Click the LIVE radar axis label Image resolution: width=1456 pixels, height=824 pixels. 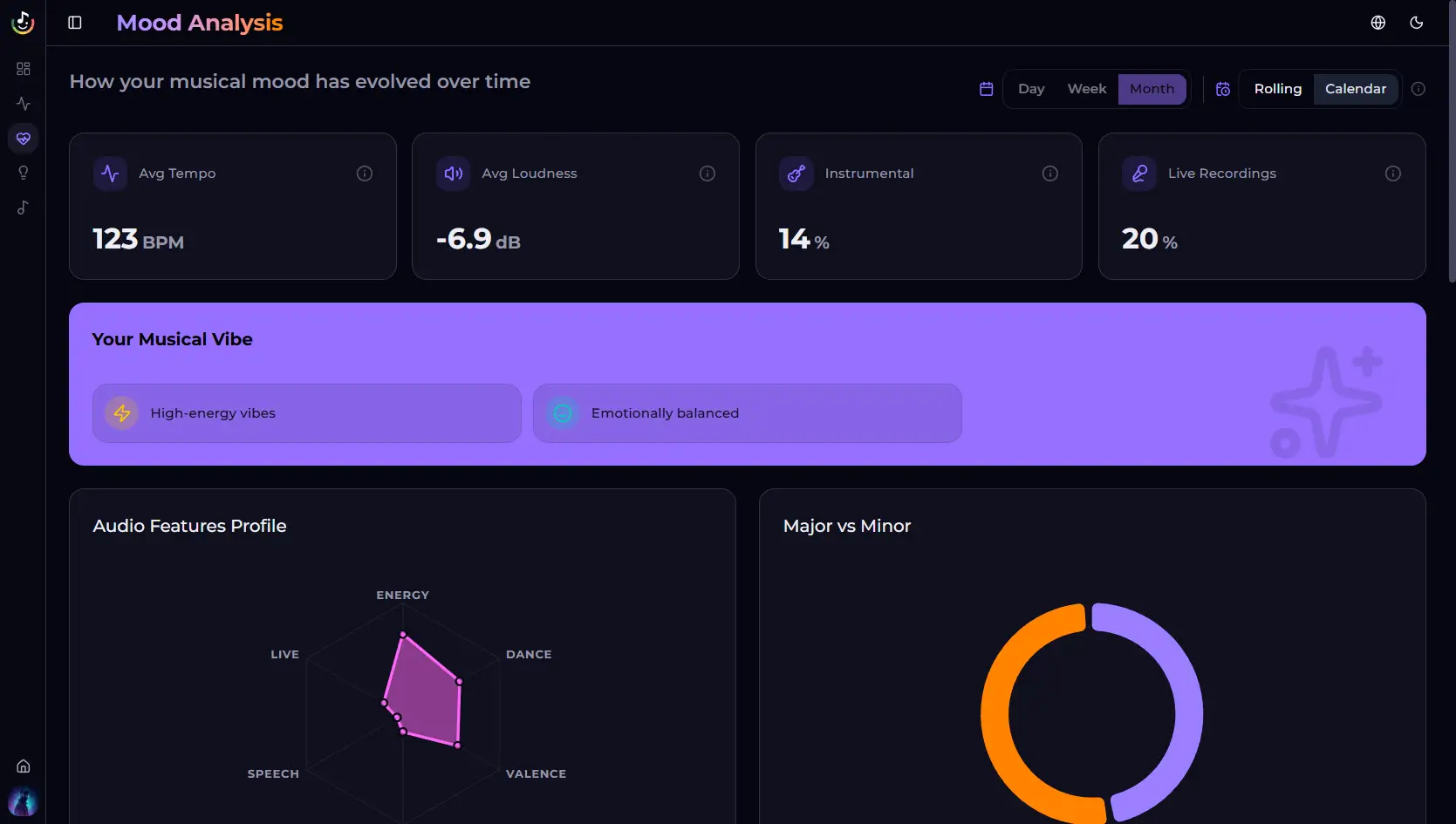coord(284,655)
